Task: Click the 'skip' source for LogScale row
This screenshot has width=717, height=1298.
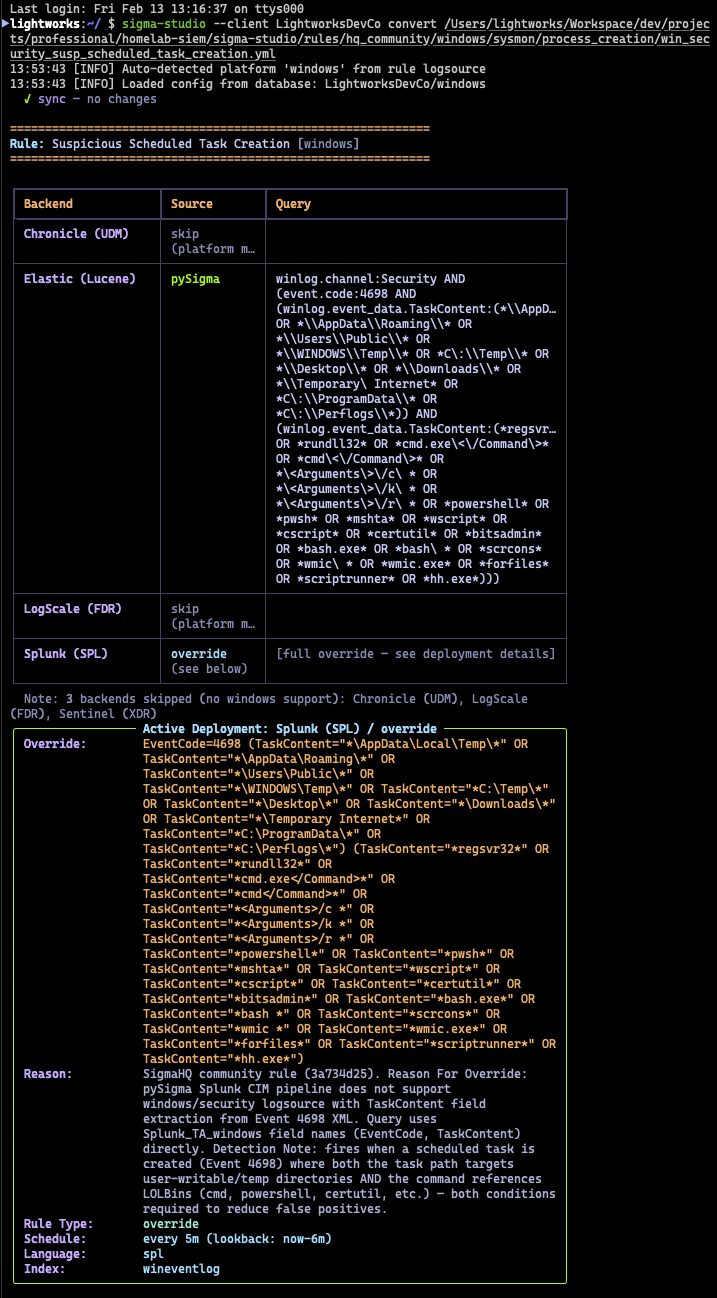Action: pyautogui.click(x=185, y=609)
